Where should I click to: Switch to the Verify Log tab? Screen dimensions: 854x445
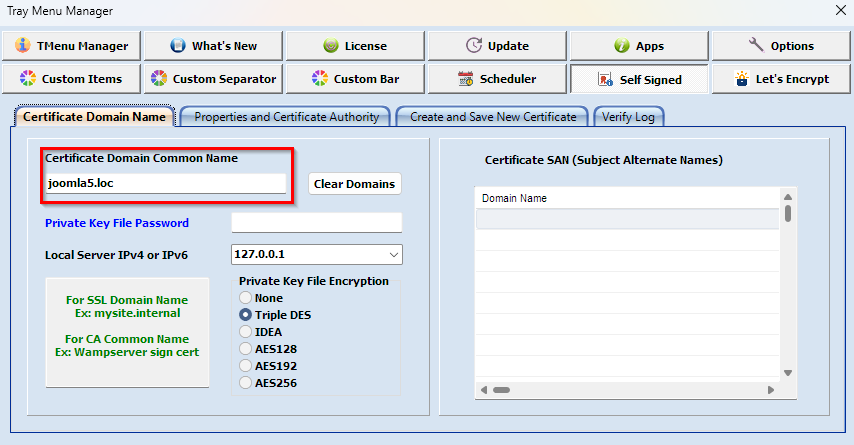628,117
